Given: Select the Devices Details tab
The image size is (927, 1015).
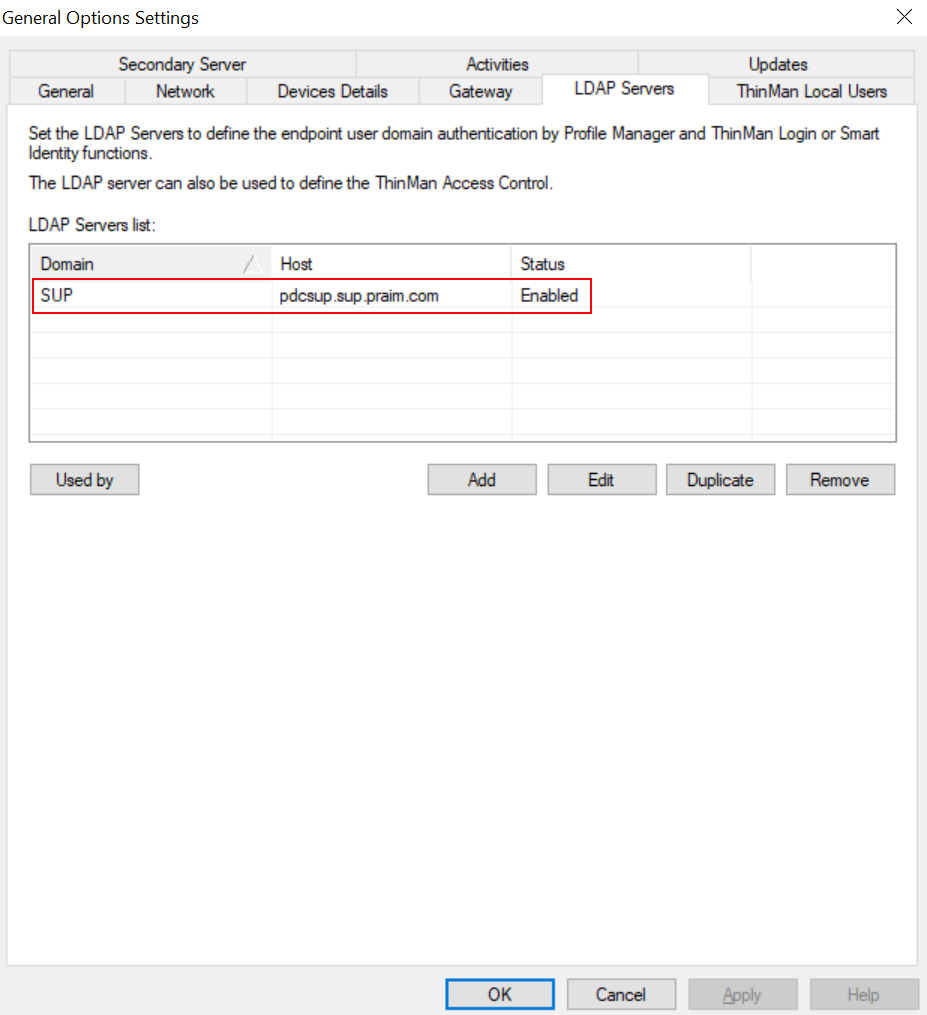Looking at the screenshot, I should [333, 91].
